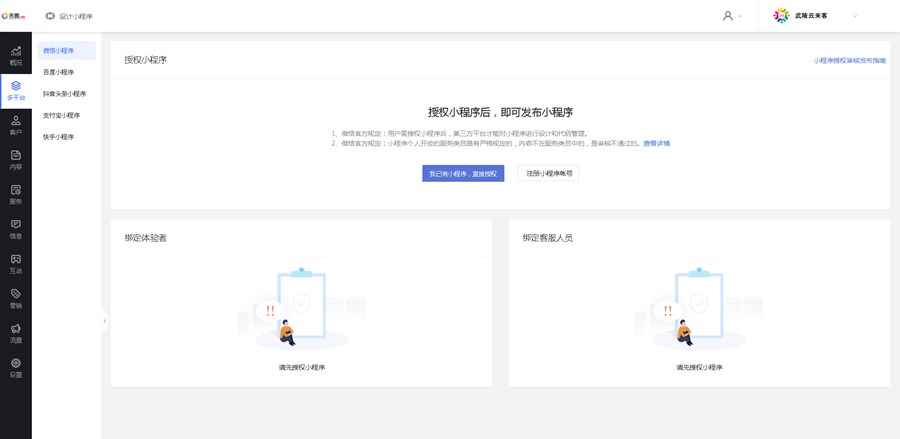Go to the 内容 content icon
This screenshot has width=900, height=439.
[16, 160]
